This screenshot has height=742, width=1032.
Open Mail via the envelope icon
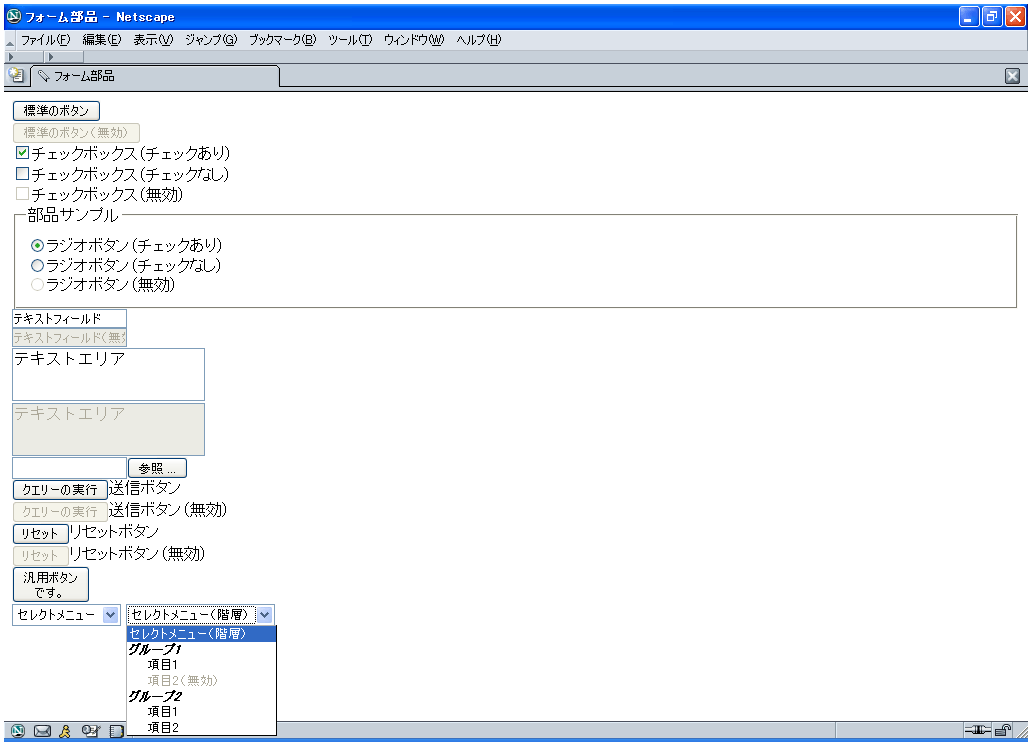click(x=42, y=730)
